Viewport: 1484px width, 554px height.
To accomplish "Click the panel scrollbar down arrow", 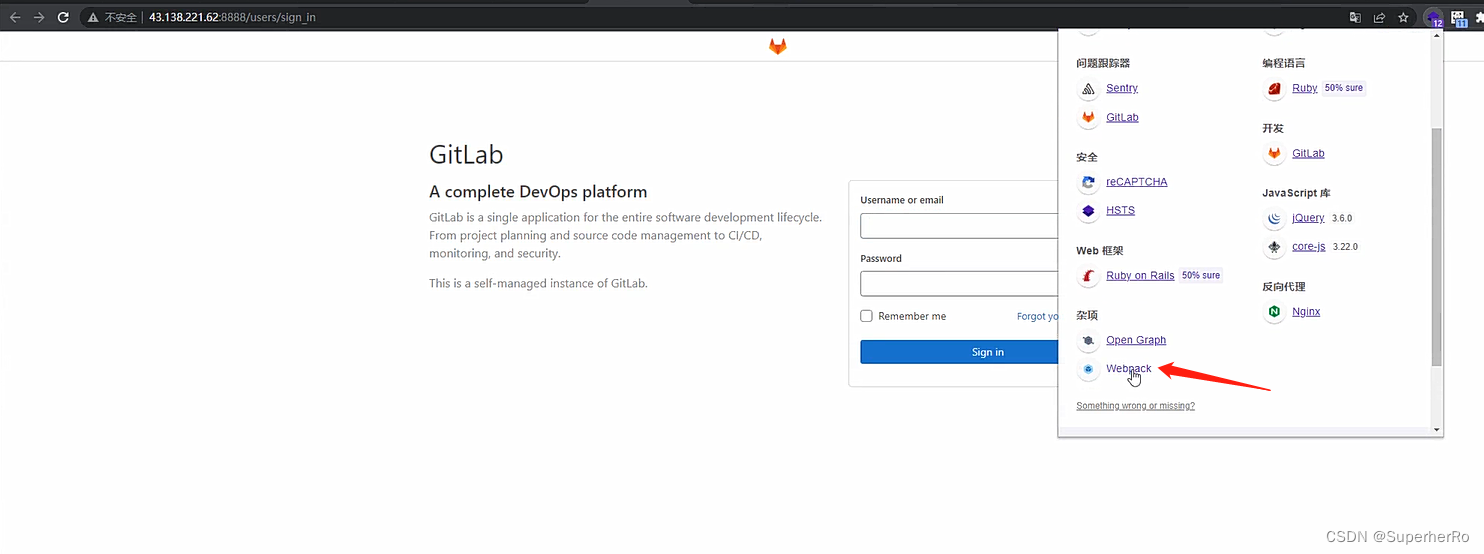I will [1437, 430].
